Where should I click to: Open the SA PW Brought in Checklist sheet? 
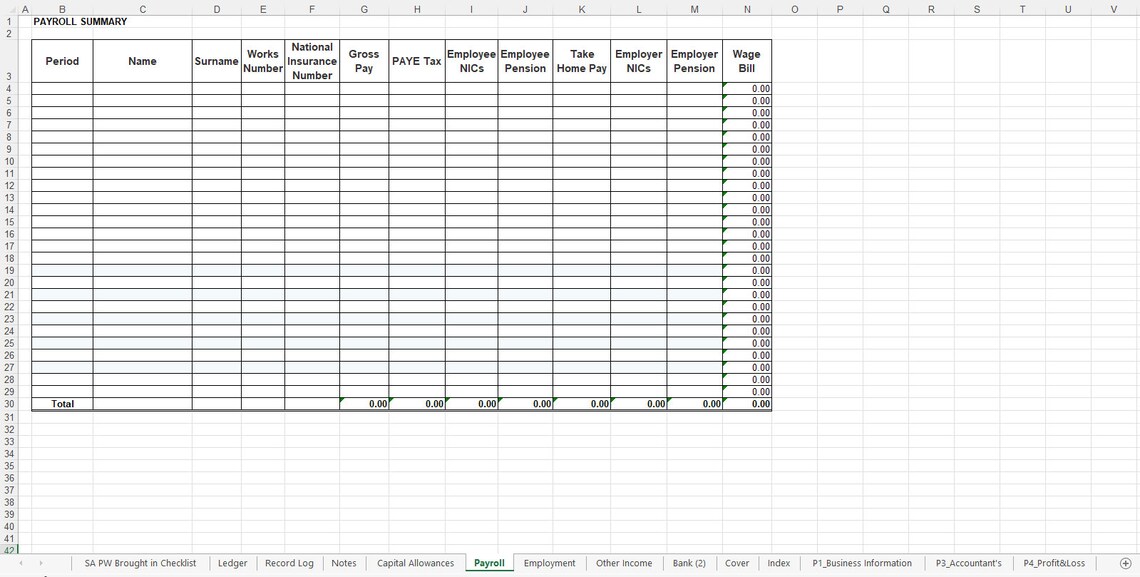[139, 563]
